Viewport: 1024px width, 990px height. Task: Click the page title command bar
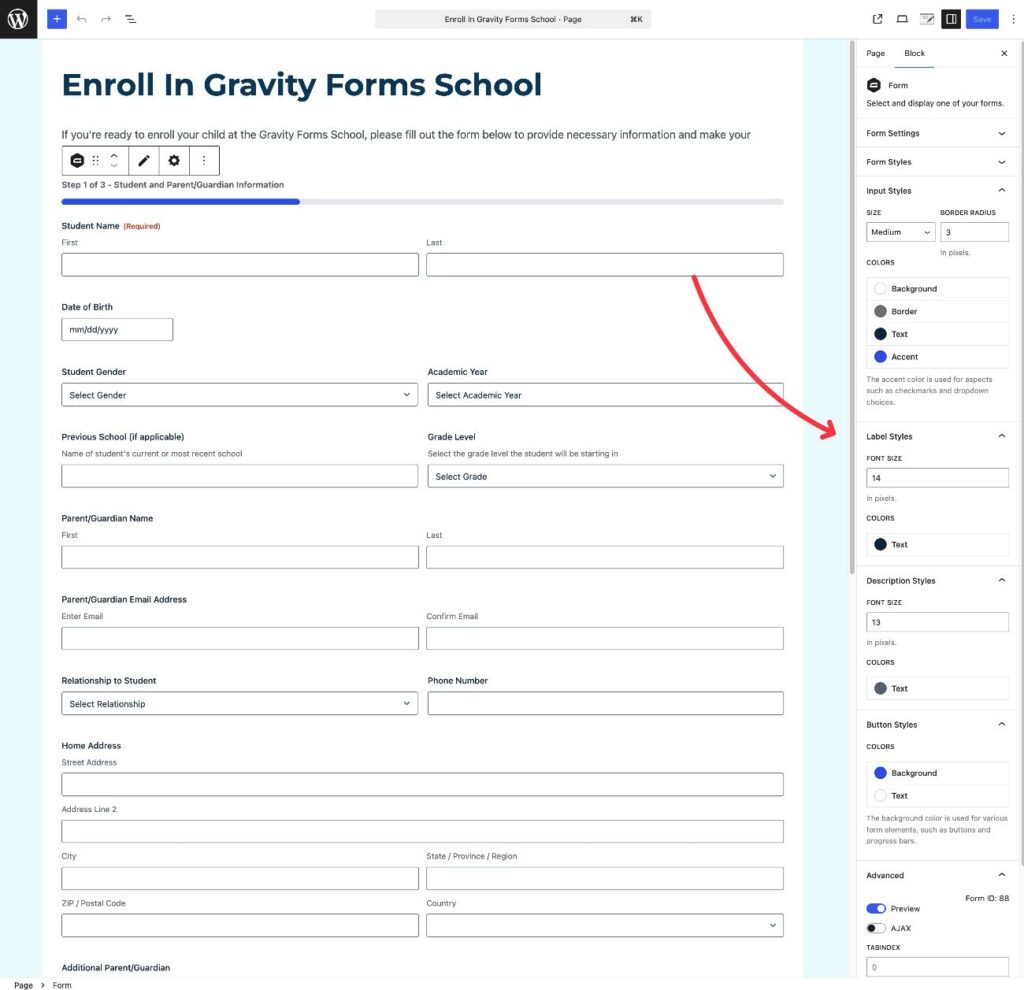[513, 19]
